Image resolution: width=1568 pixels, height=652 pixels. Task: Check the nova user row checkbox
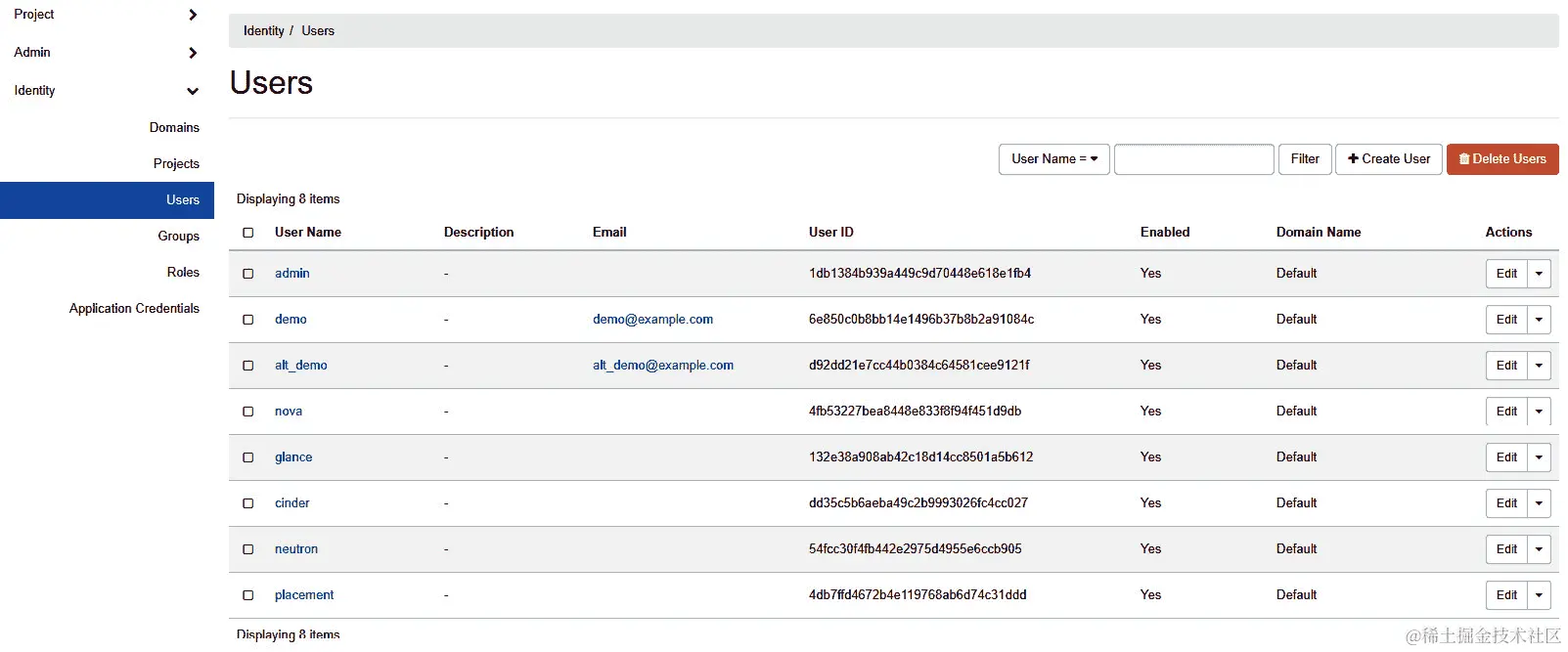click(x=248, y=412)
